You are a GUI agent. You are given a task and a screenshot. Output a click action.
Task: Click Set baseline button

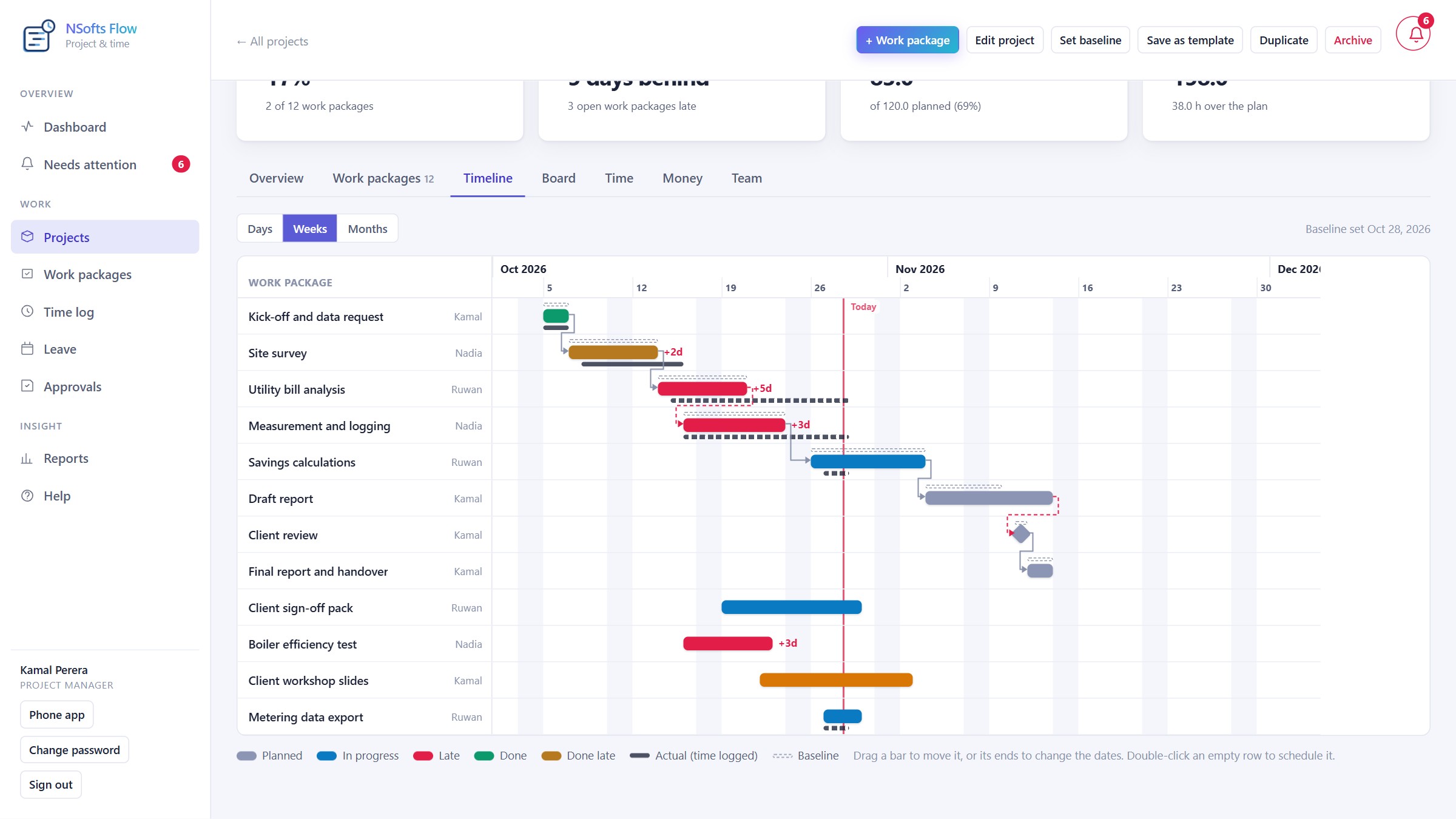tap(1090, 40)
